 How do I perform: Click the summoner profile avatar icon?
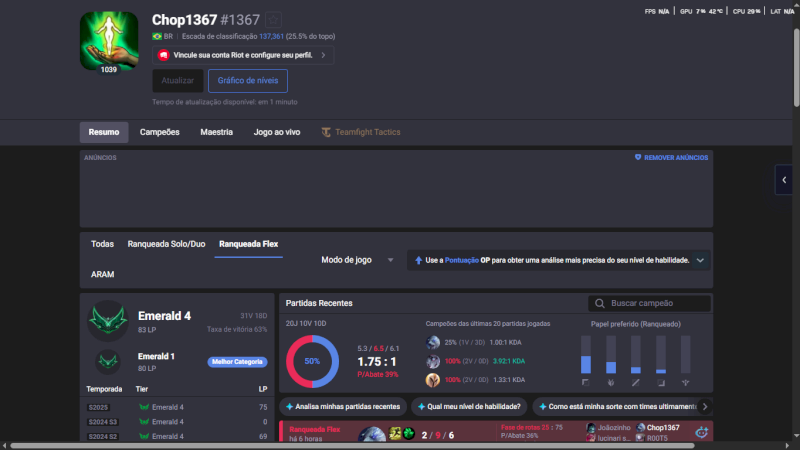pyautogui.click(x=109, y=41)
